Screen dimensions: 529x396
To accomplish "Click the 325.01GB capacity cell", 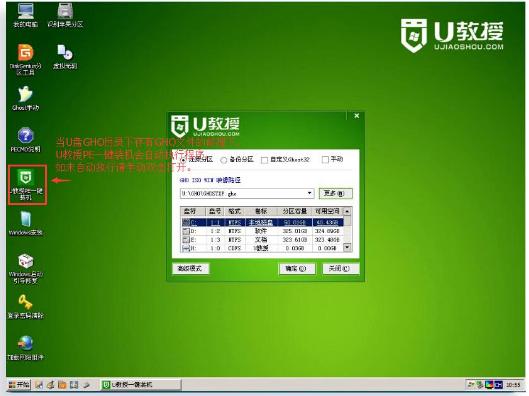I will click(295, 231).
